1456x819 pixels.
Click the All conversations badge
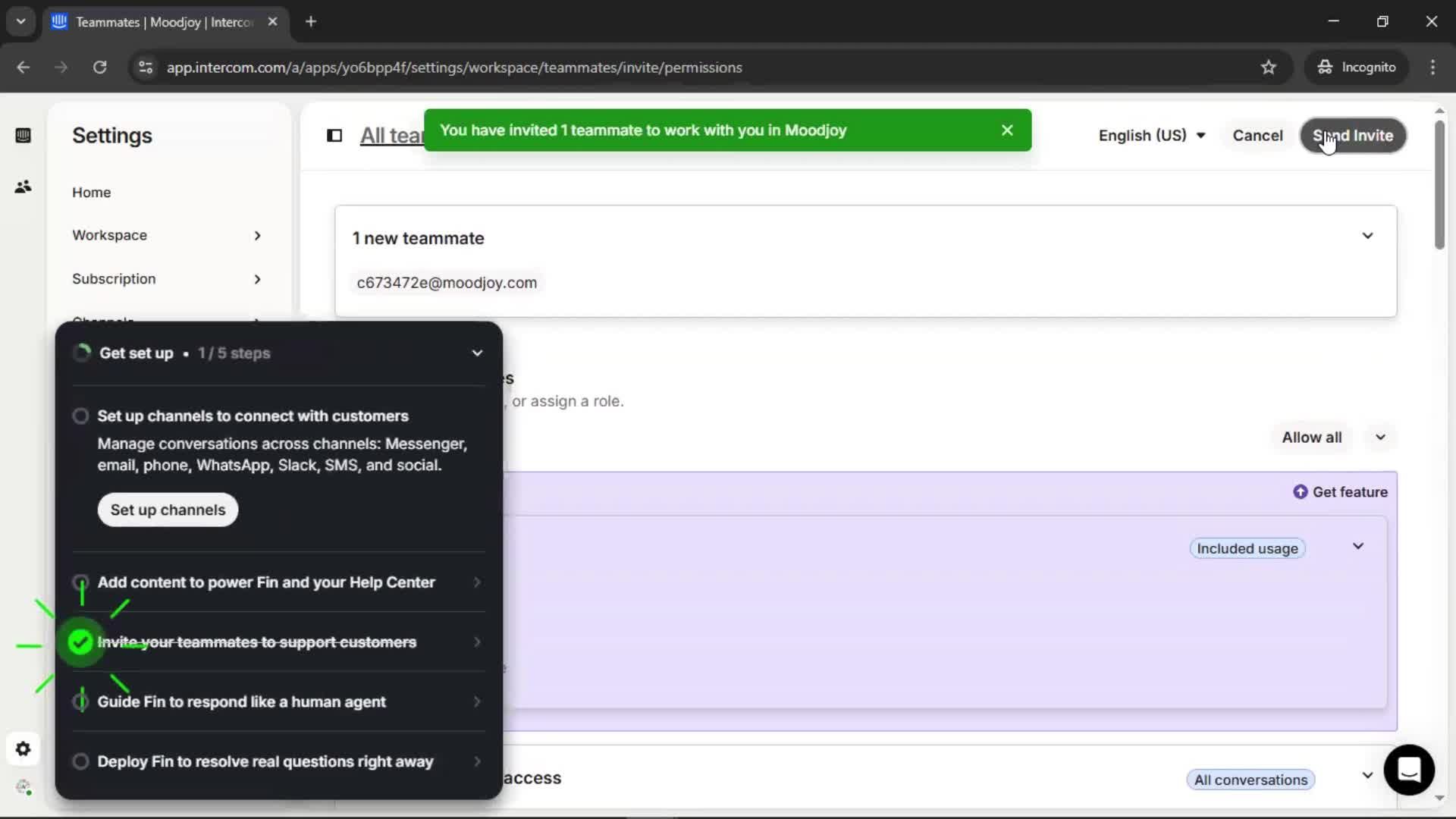pyautogui.click(x=1250, y=780)
